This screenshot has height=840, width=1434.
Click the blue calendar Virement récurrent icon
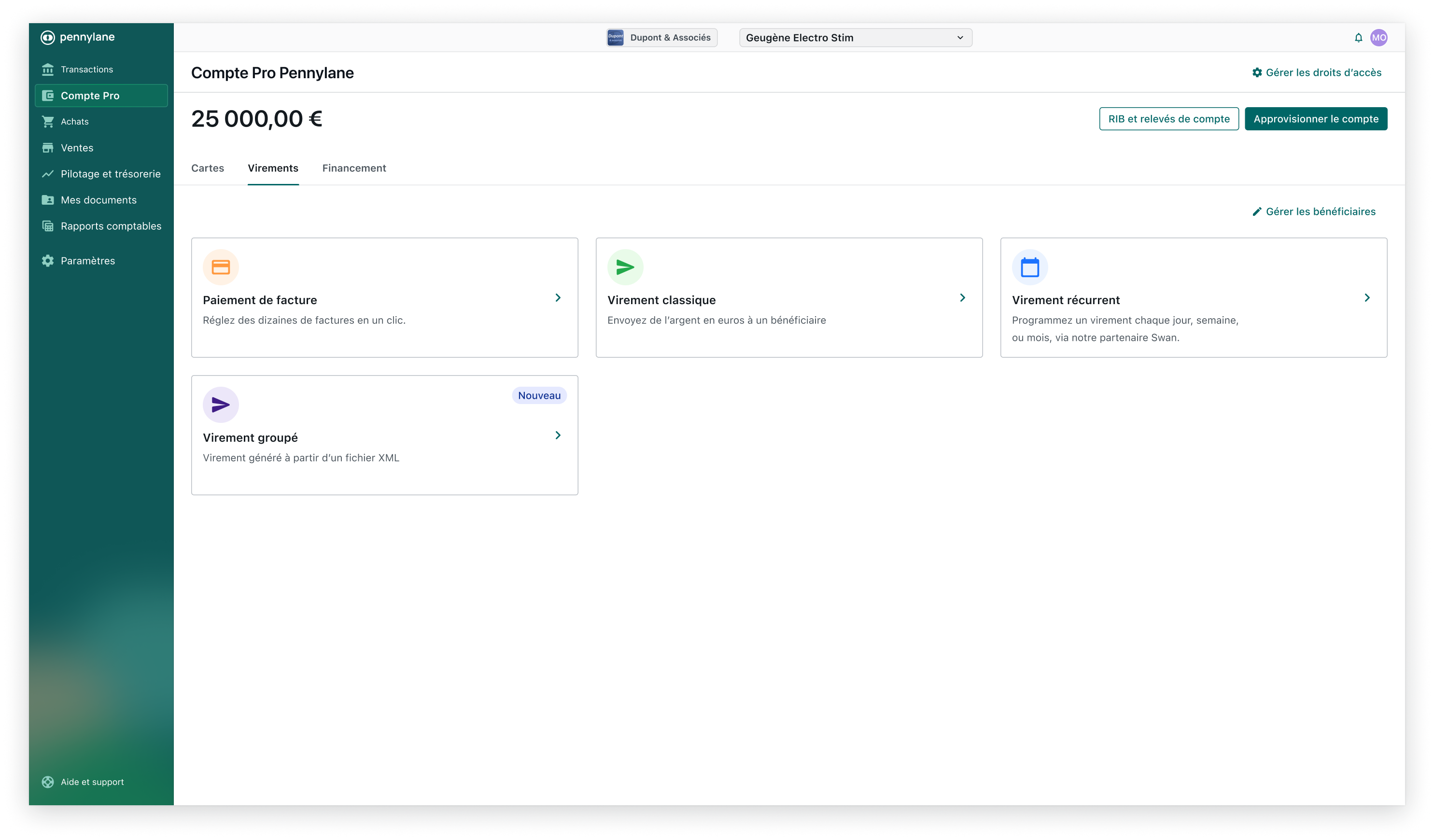pyautogui.click(x=1029, y=267)
